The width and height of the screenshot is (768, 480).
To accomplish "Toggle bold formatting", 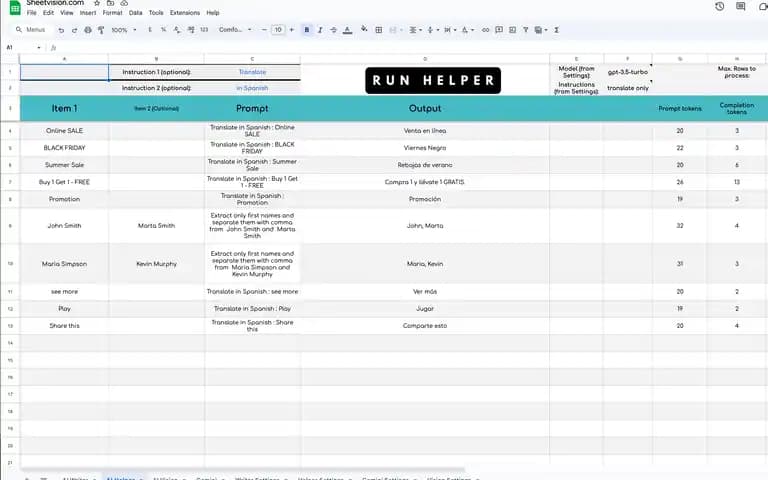I will pos(307,30).
